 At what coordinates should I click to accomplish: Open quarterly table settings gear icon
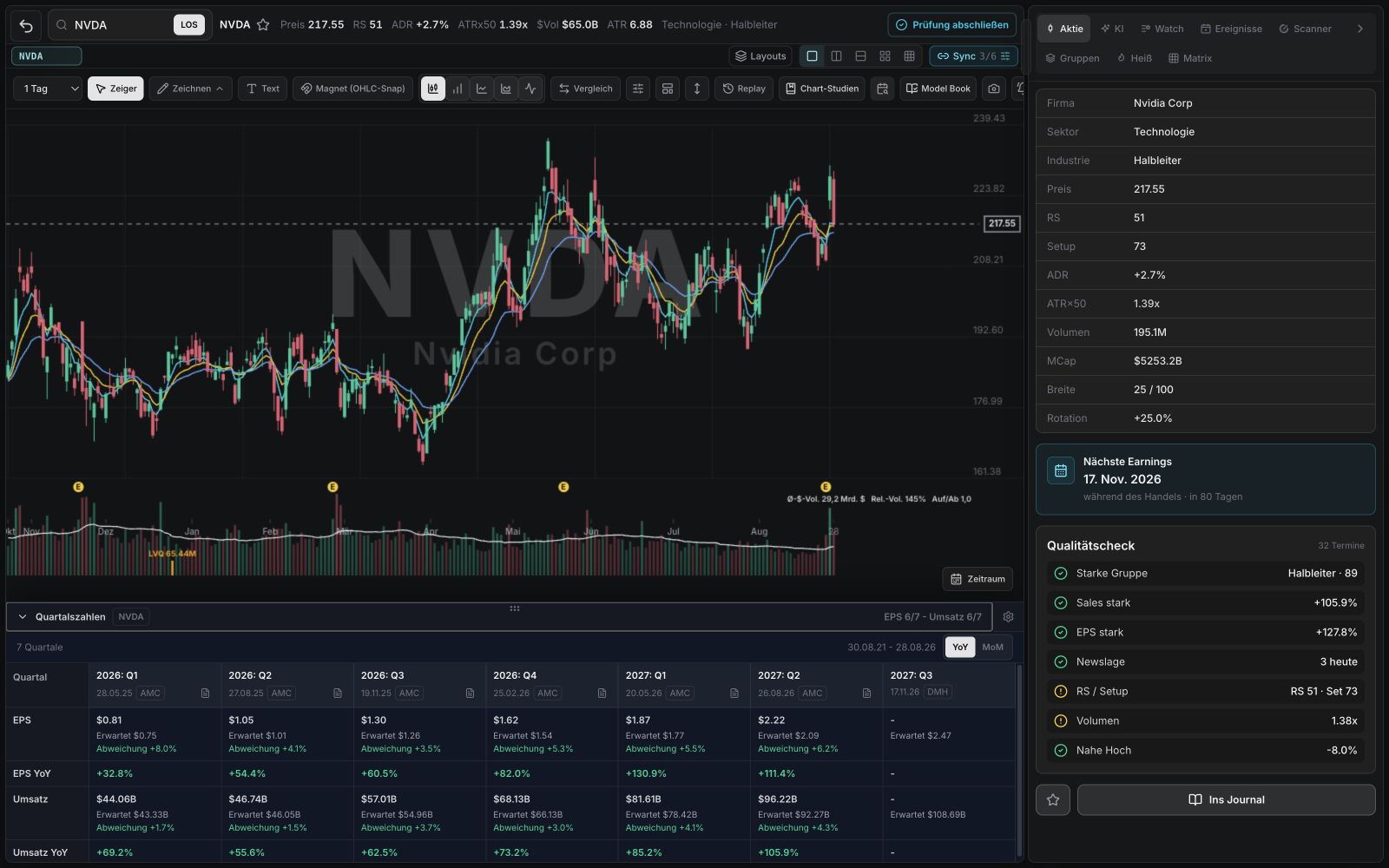point(1008,617)
